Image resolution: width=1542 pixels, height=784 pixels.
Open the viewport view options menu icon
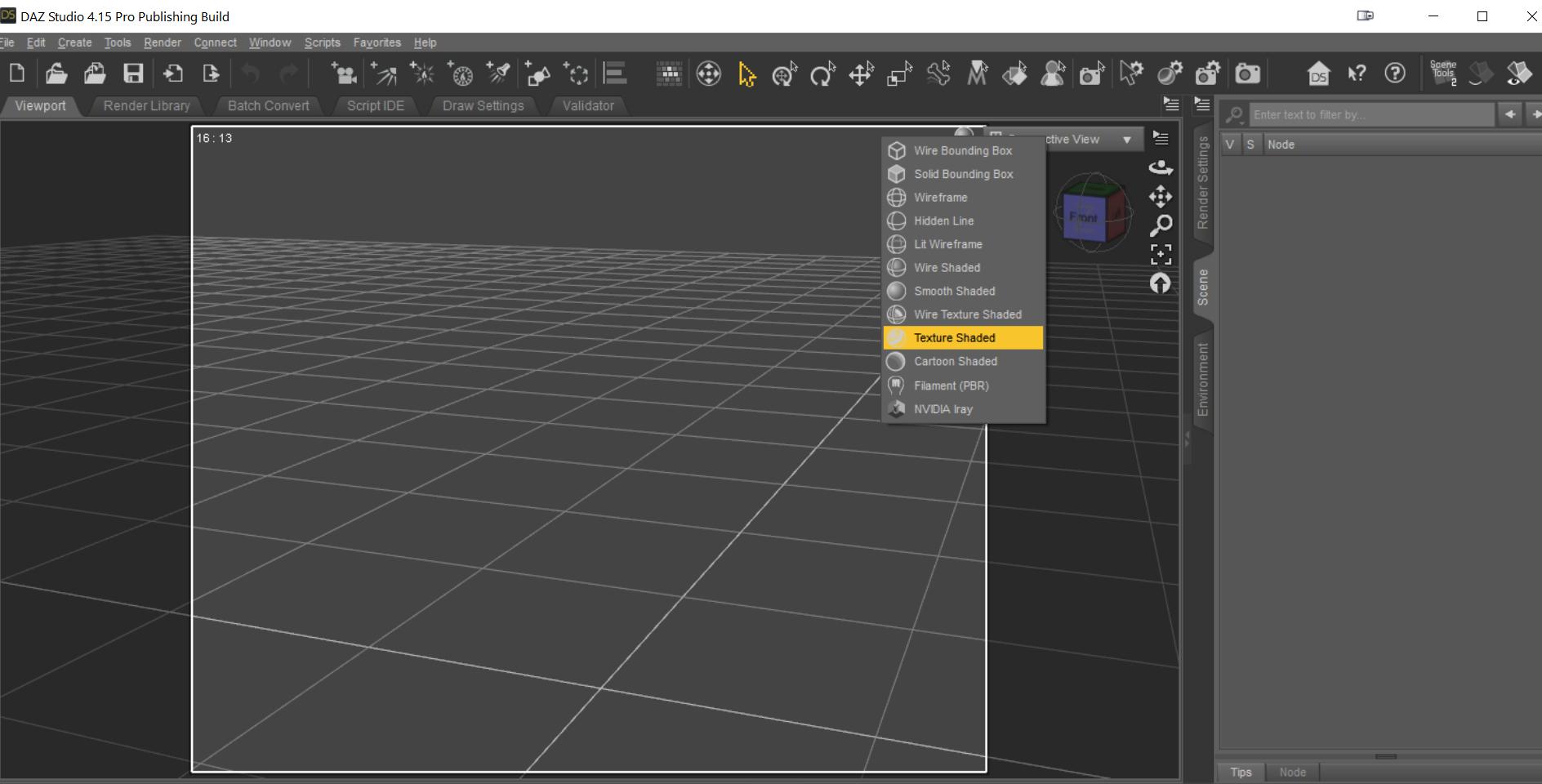[x=1161, y=138]
